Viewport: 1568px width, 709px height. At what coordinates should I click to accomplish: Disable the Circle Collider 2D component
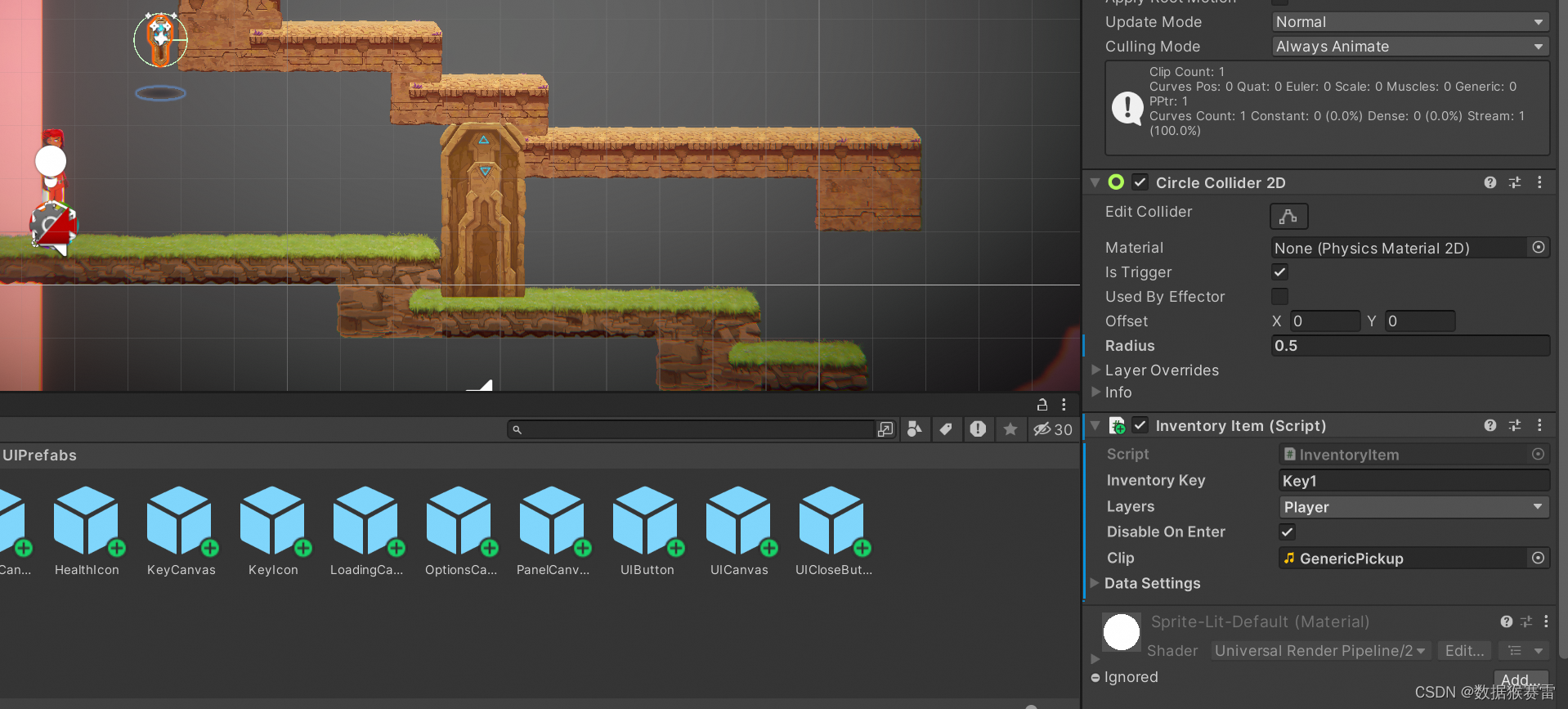point(1140,182)
